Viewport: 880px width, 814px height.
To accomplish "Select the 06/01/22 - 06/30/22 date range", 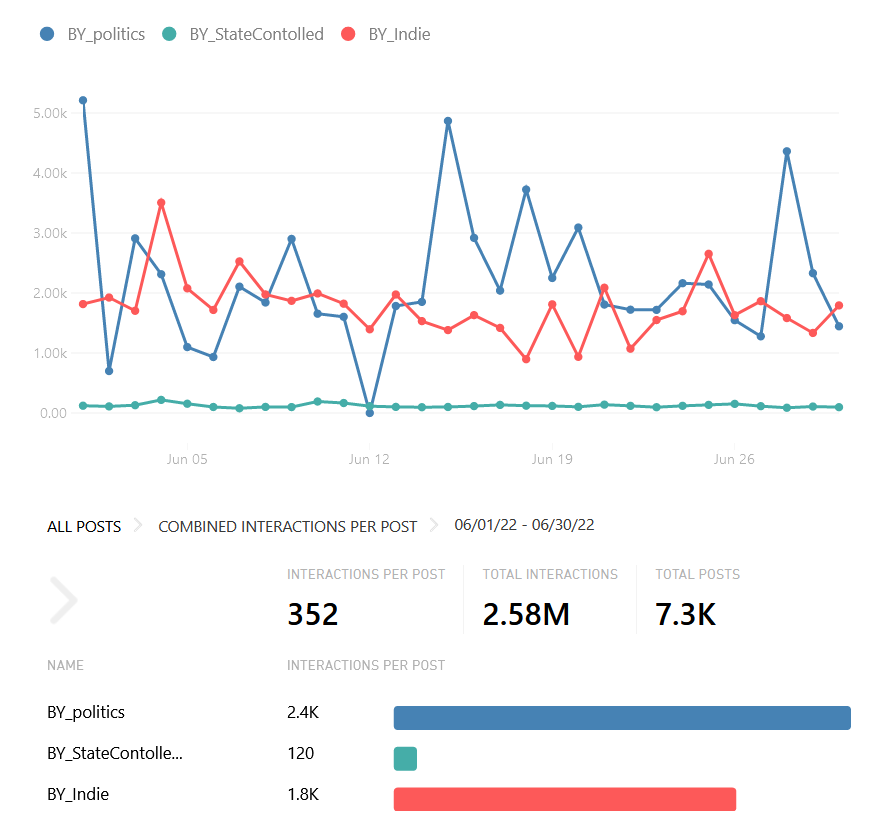I will tap(524, 525).
